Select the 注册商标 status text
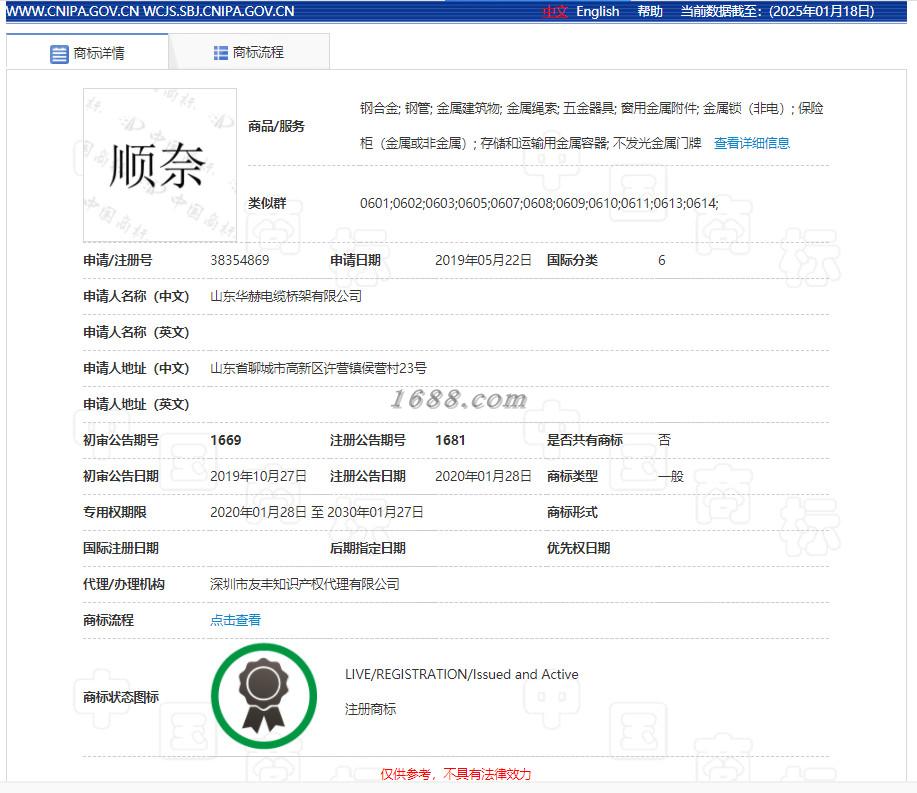This screenshot has width=917, height=793. click(370, 709)
